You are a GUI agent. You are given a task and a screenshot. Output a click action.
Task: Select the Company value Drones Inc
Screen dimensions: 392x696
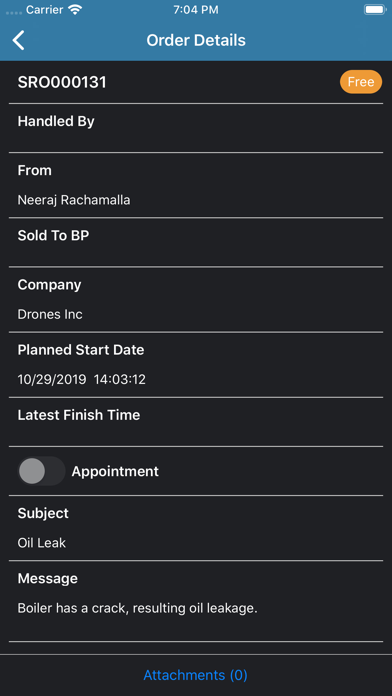coord(50,314)
